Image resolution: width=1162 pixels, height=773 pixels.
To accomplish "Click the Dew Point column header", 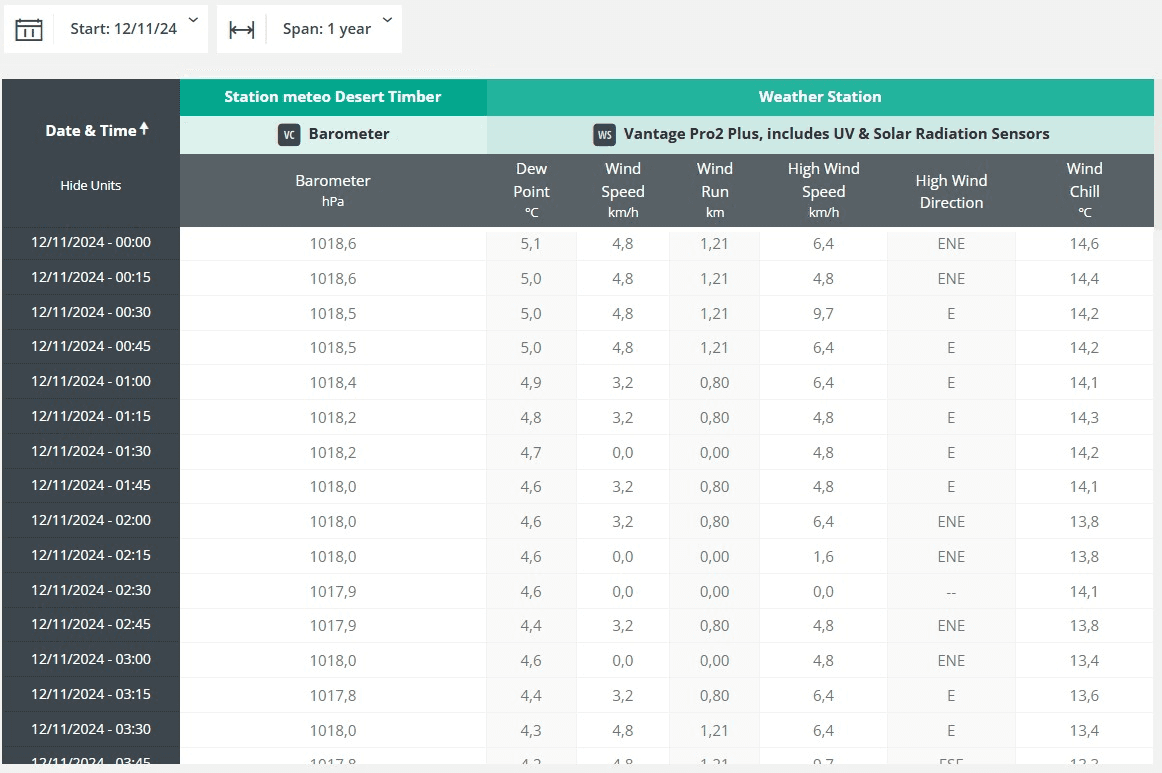I will (x=531, y=190).
